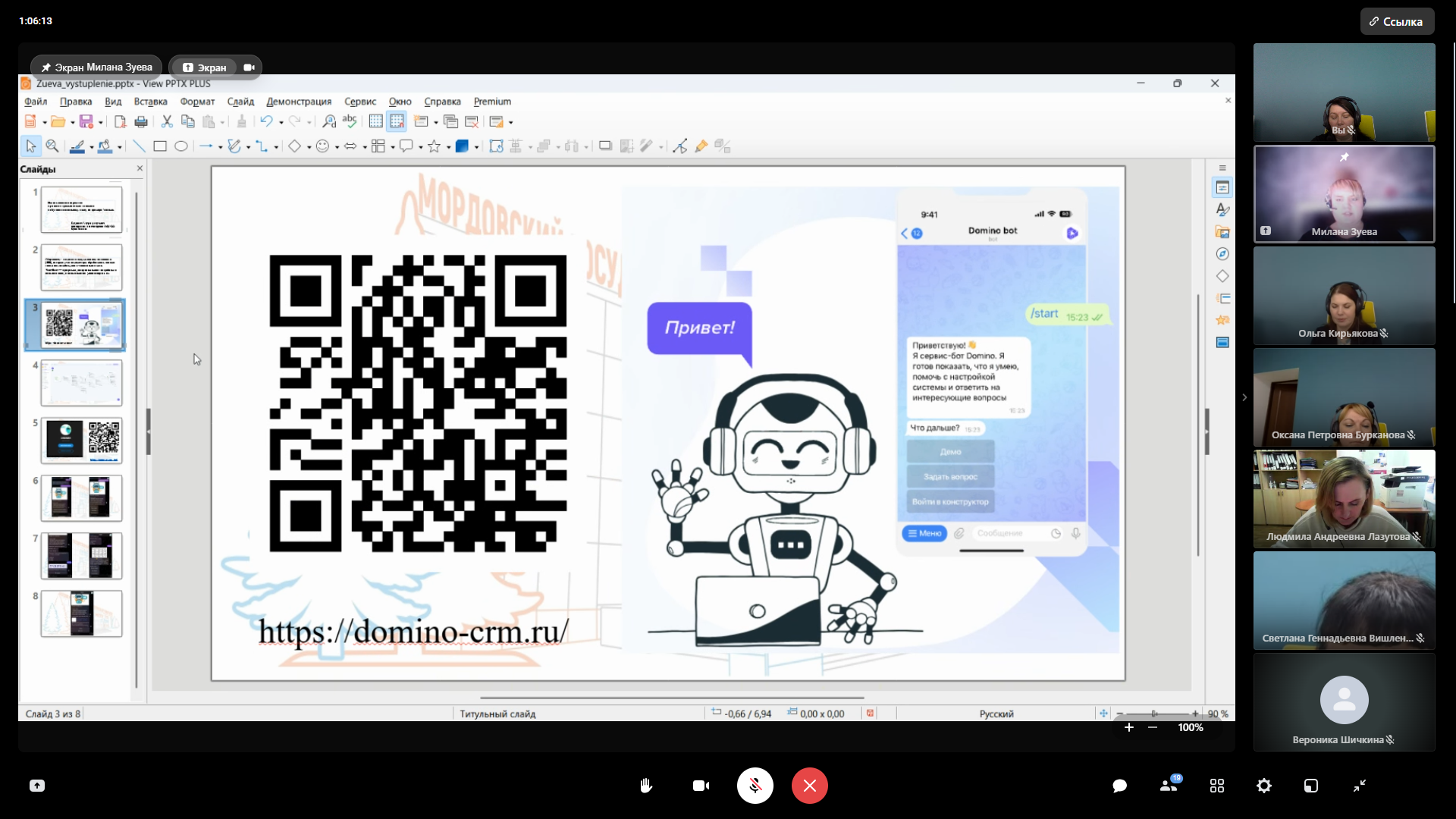Open the Properties sidebar deck
Viewport: 1456px width, 819px height.
click(x=1222, y=187)
